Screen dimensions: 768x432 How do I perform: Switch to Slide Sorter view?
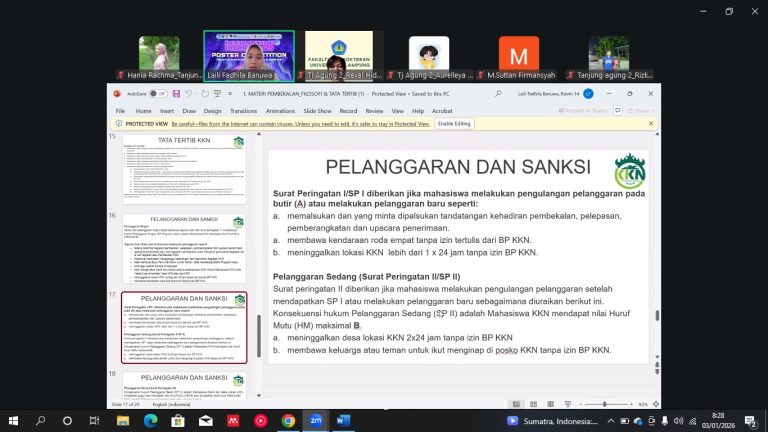pyautogui.click(x=531, y=404)
